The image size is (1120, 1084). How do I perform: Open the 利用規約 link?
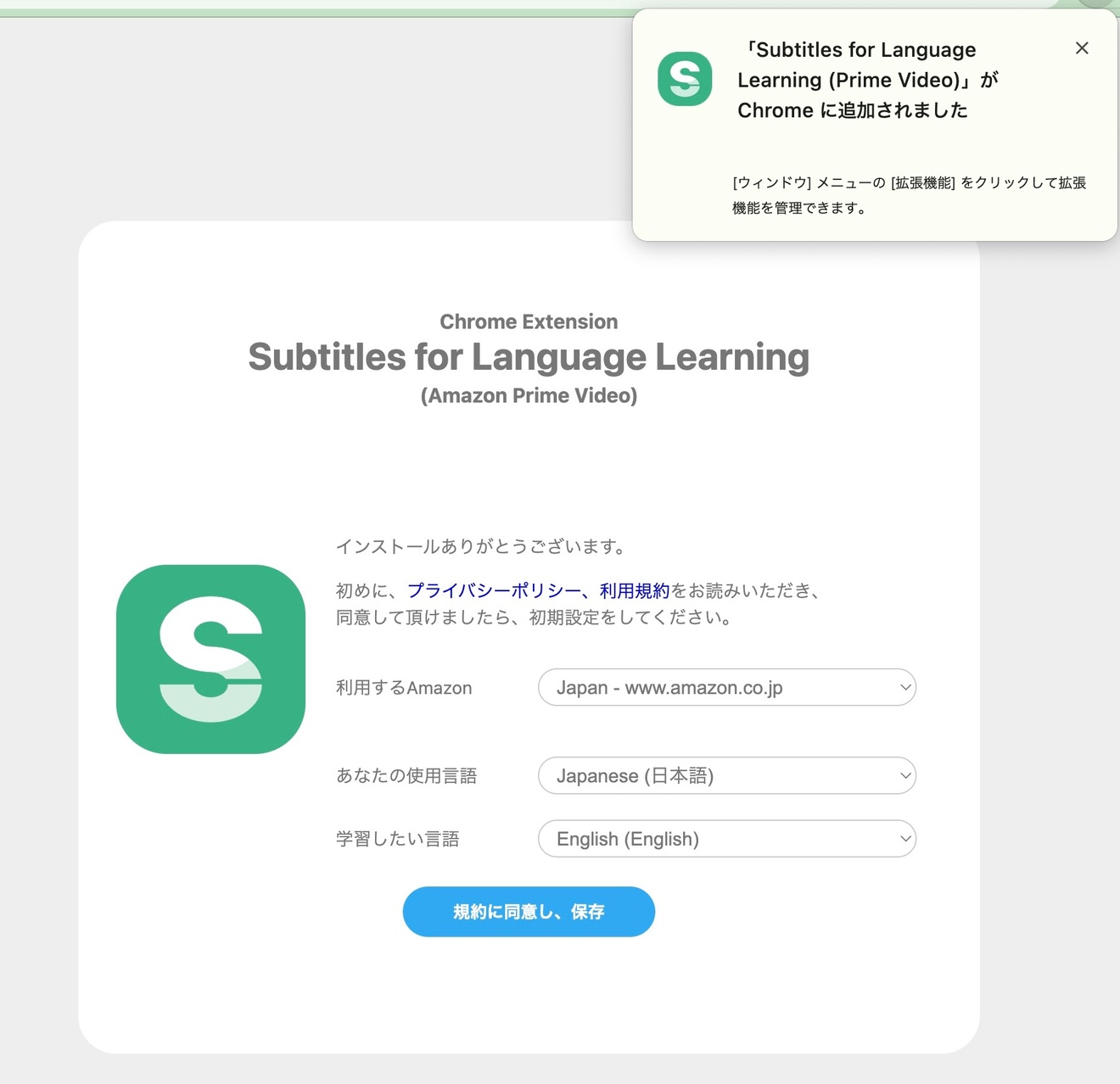click(635, 591)
